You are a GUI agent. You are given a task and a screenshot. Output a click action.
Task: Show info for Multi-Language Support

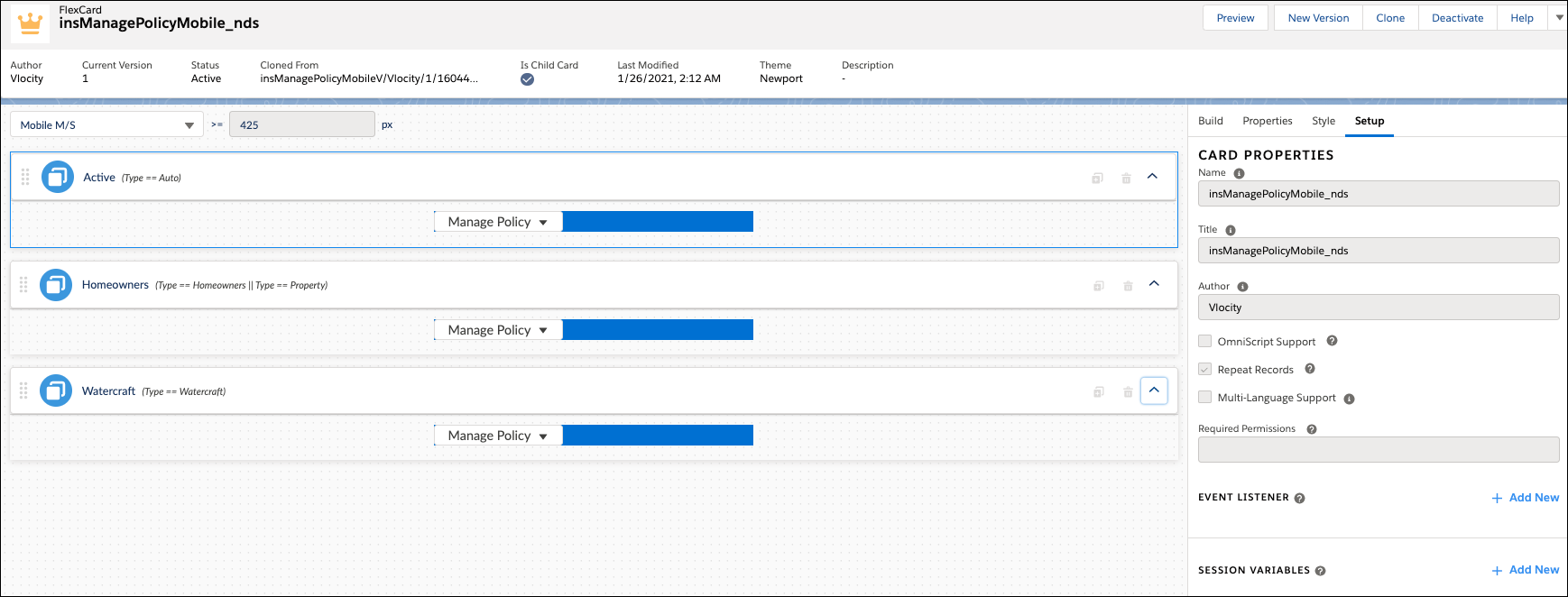[x=1349, y=399]
